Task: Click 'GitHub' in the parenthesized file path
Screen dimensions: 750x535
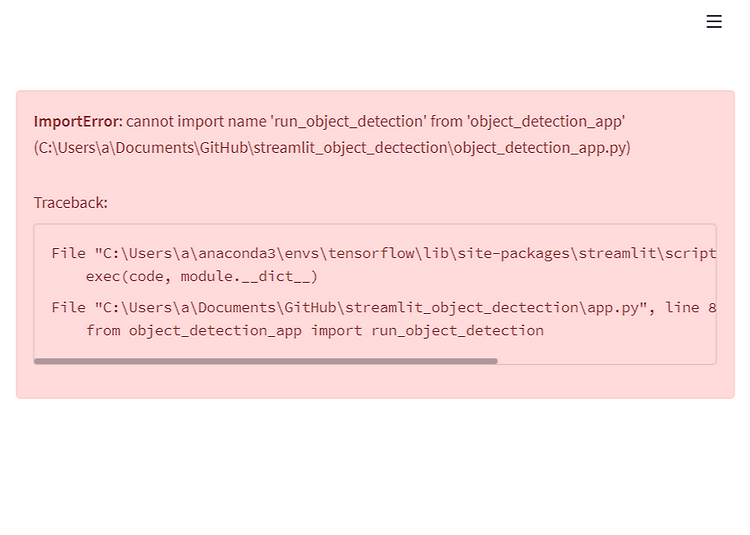Action: coord(223,148)
